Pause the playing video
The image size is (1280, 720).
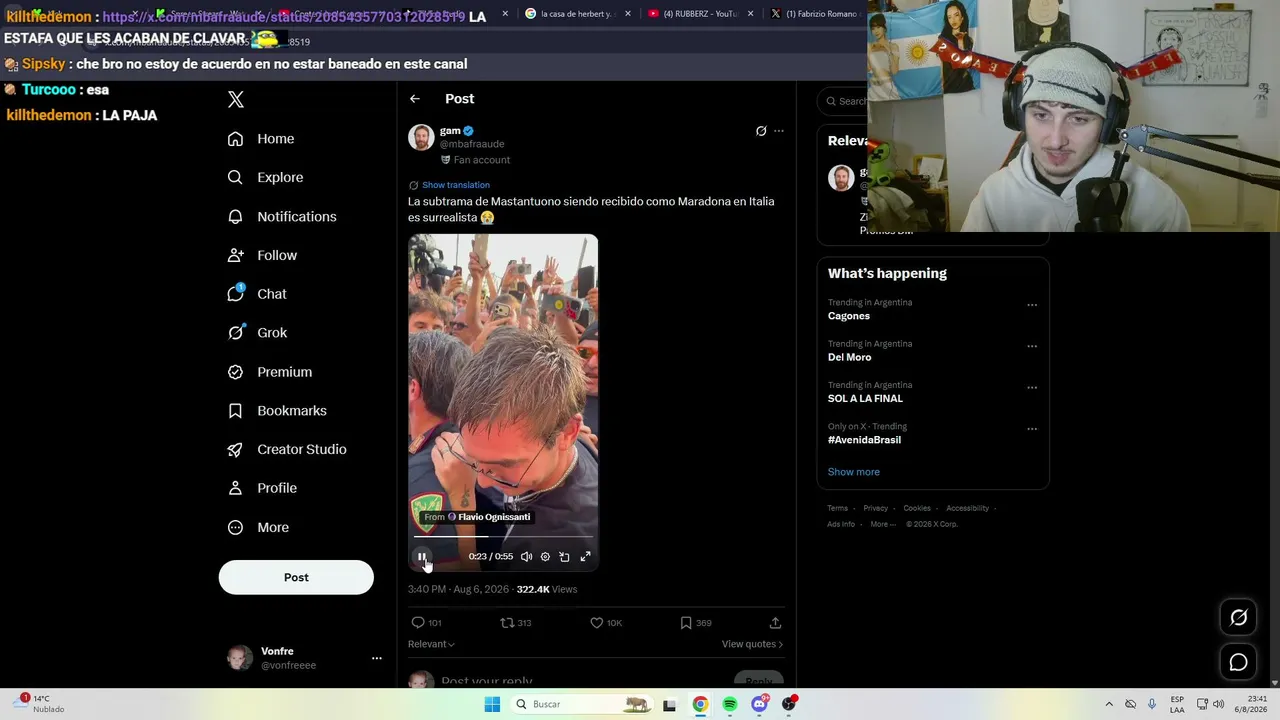(422, 557)
